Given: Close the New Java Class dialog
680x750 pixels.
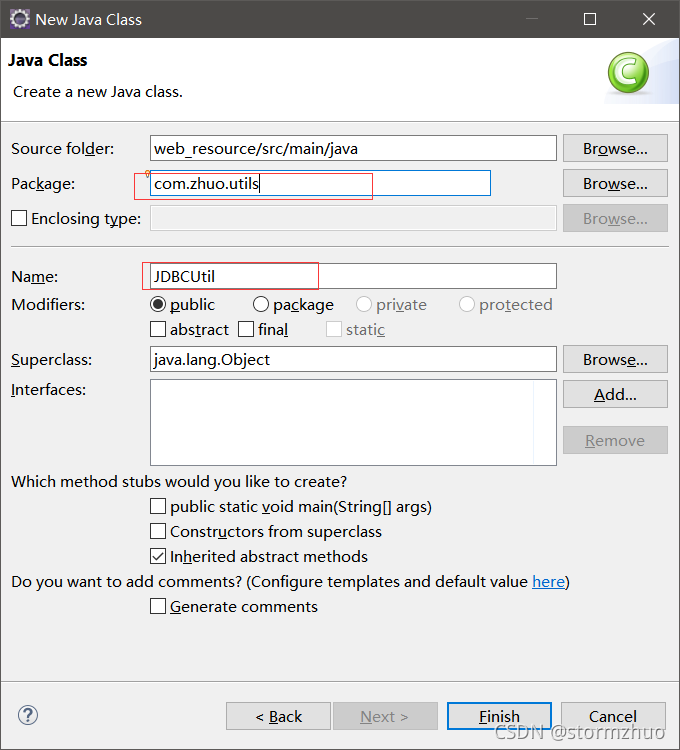Looking at the screenshot, I should (649, 19).
